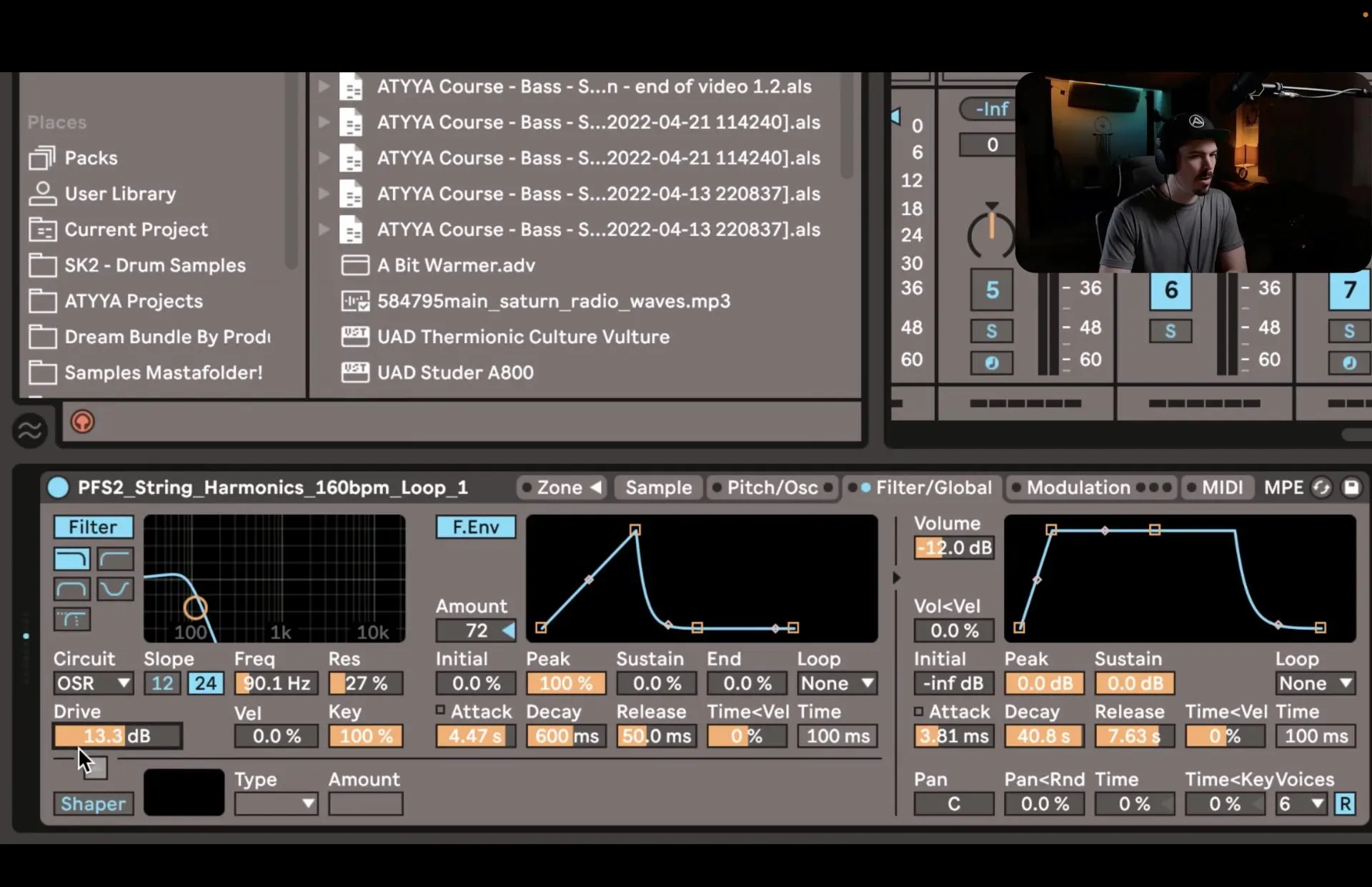
Task: Select the 12 dB filter slope button
Action: pos(162,683)
